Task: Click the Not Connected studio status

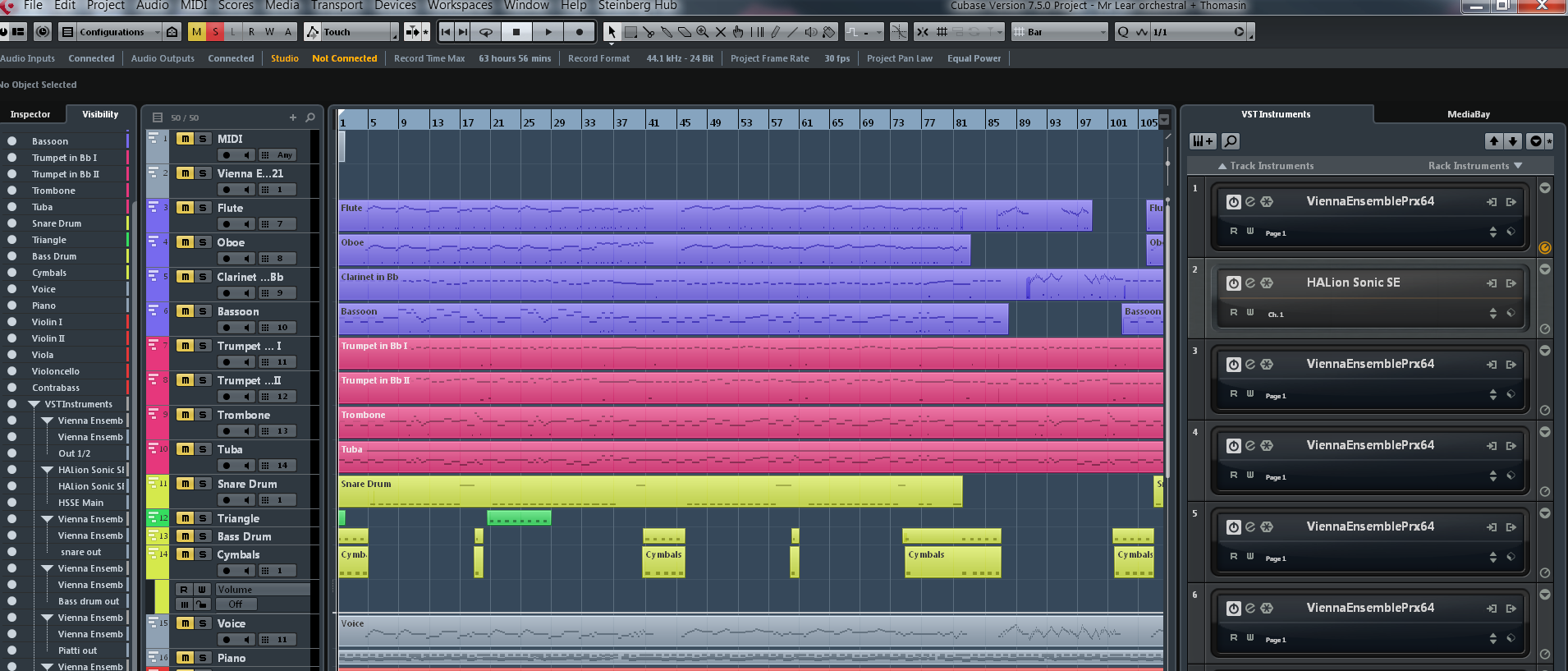Action: pos(344,58)
